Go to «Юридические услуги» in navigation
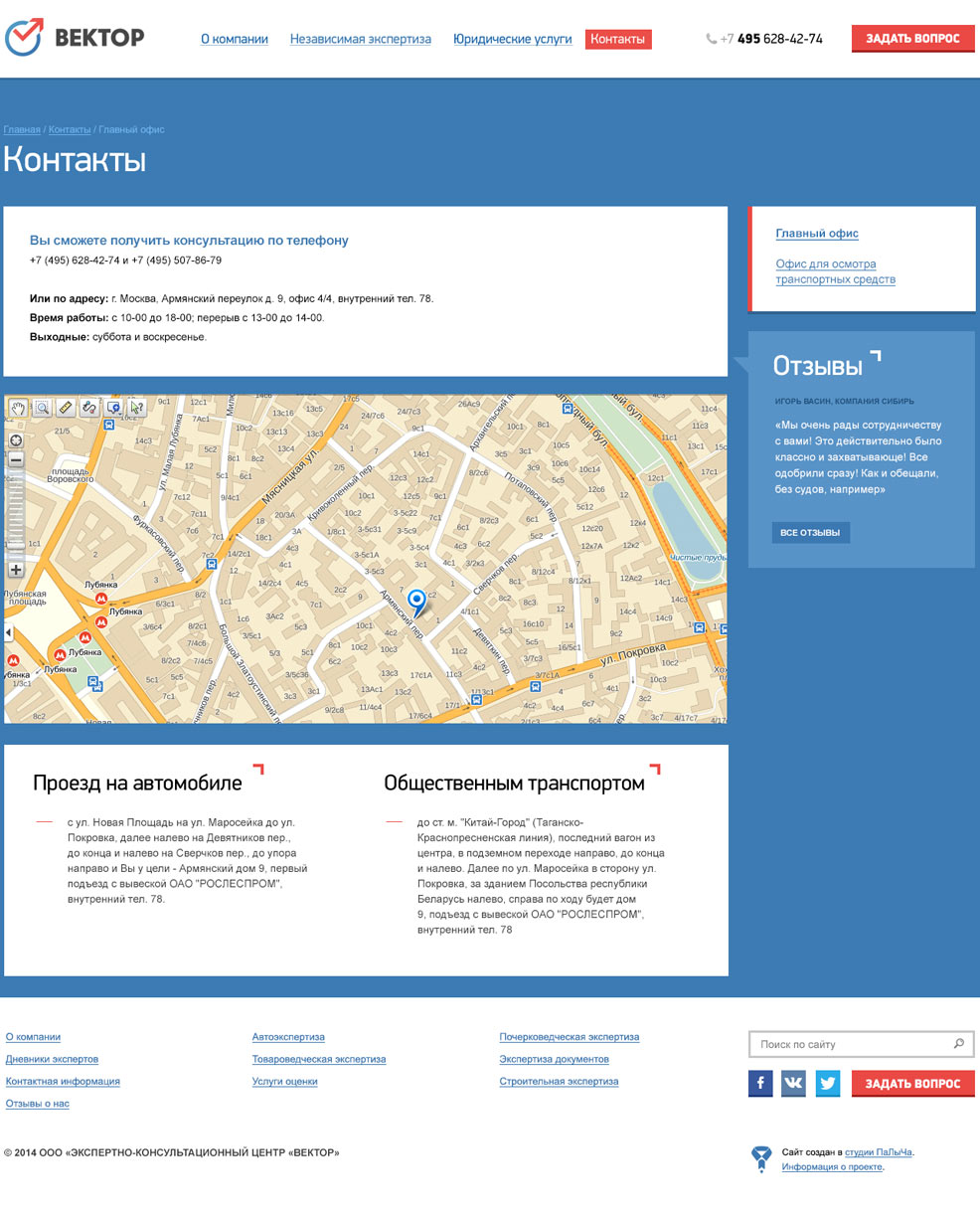The height and width of the screenshot is (1220, 980). [x=512, y=40]
